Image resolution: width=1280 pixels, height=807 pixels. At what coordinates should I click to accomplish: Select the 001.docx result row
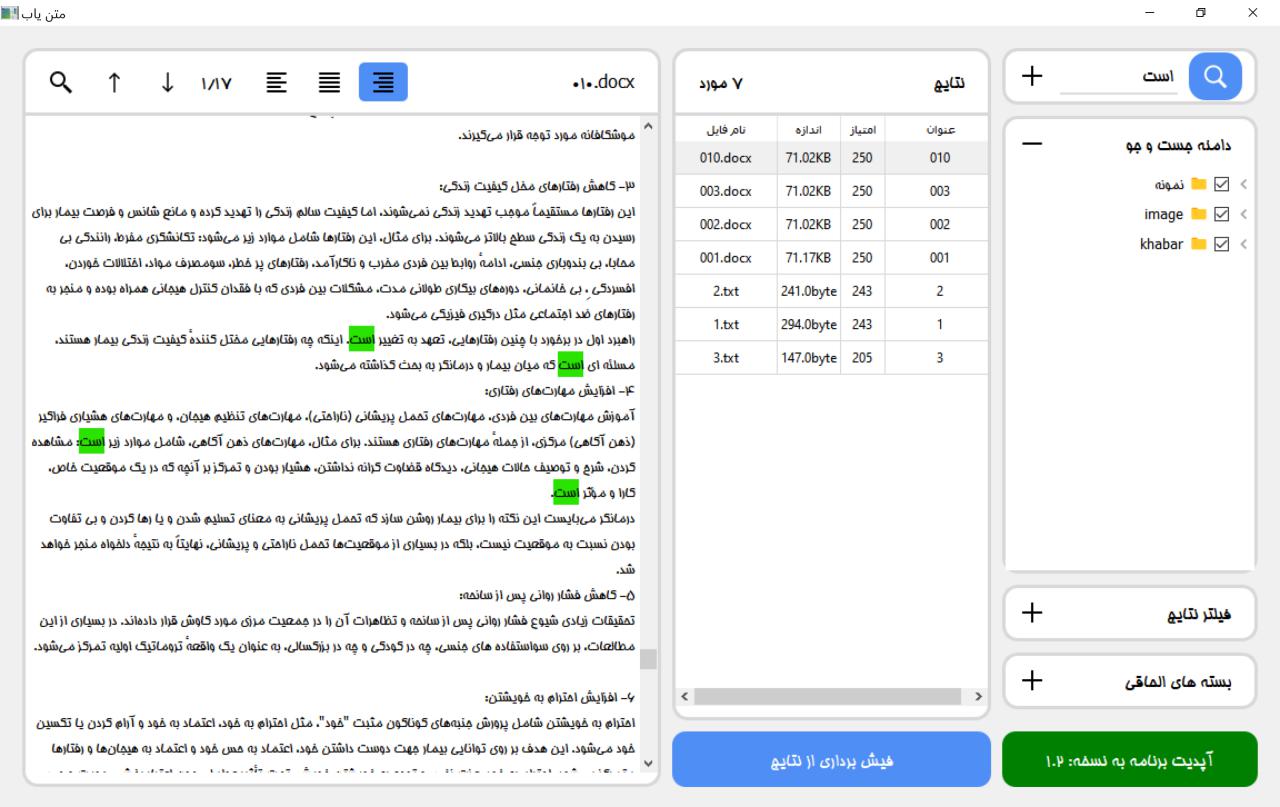831,257
